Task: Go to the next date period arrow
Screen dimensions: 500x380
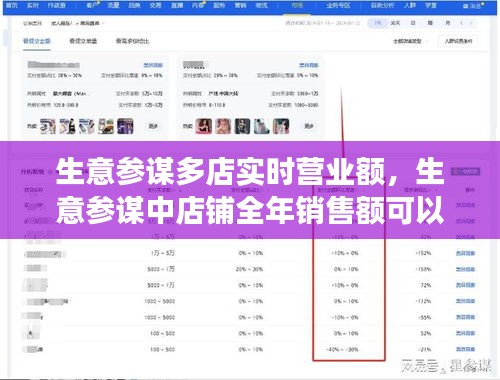Action: tap(471, 23)
